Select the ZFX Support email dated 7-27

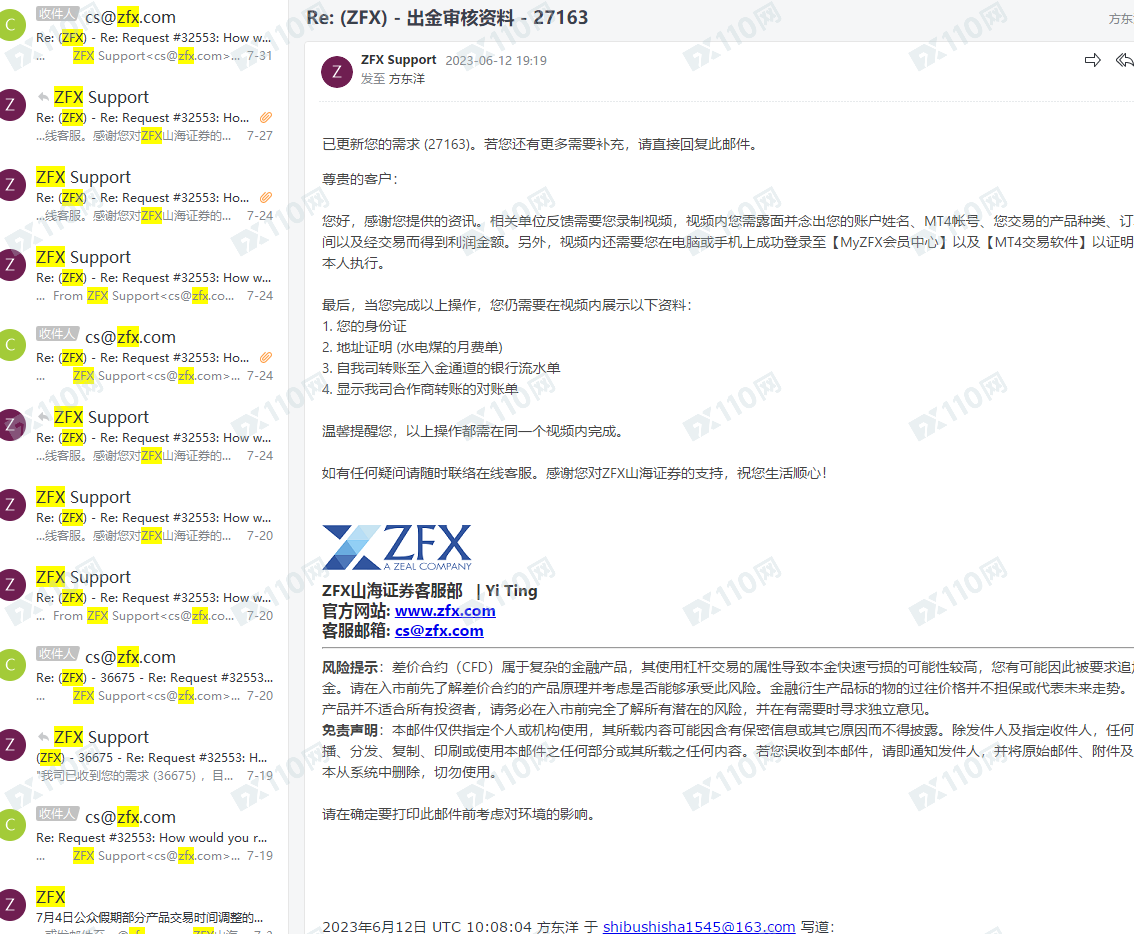pyautogui.click(x=150, y=116)
